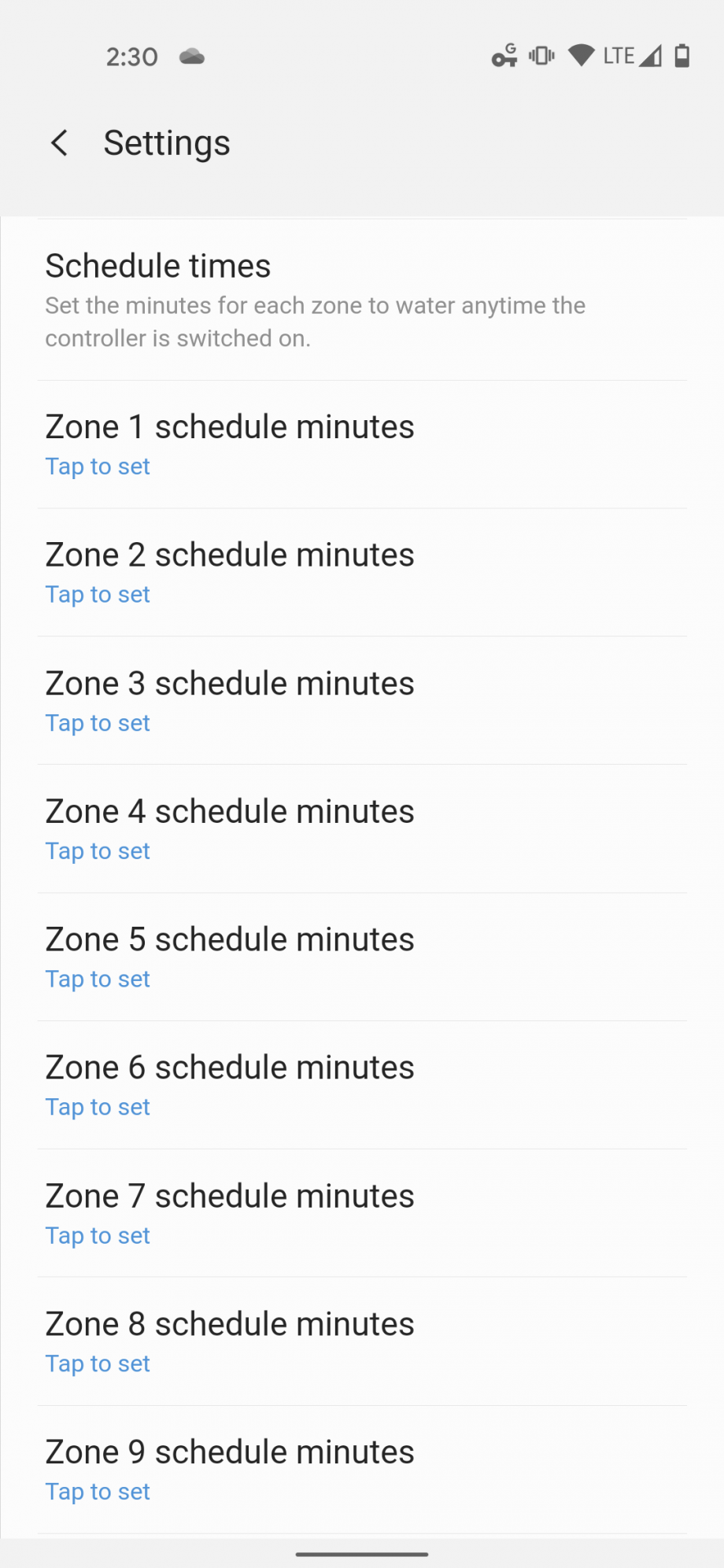Click "Tap to set" under Zone 7
Screen dimensions: 724x1568
tap(98, 1236)
